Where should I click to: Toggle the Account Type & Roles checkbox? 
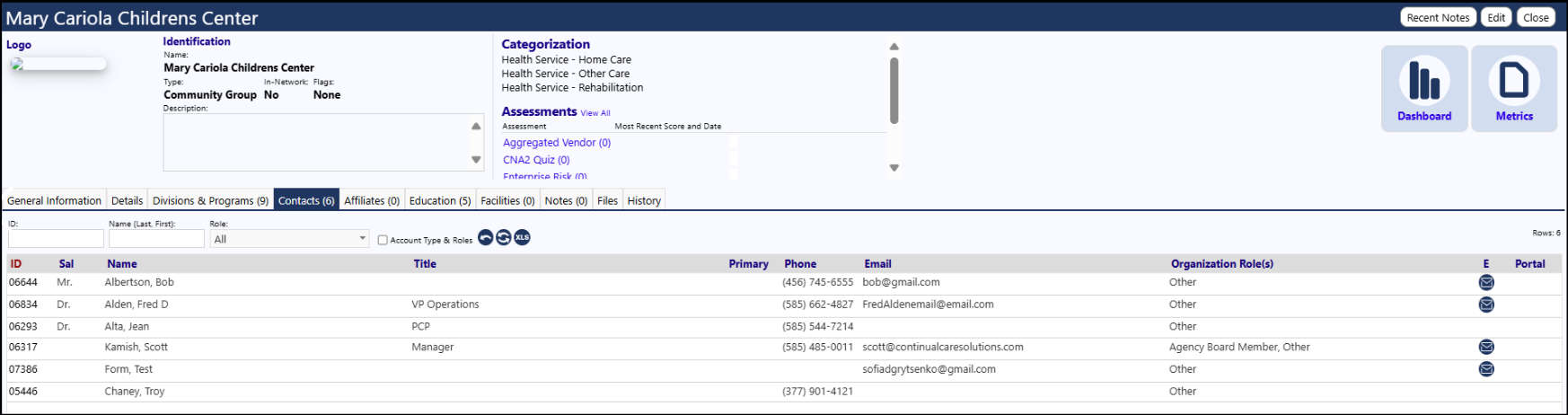click(383, 240)
